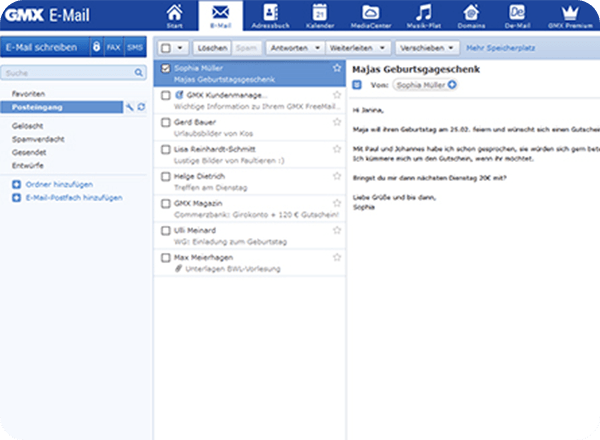
Task: Star the Sophia Müller email
Action: [x=337, y=68]
